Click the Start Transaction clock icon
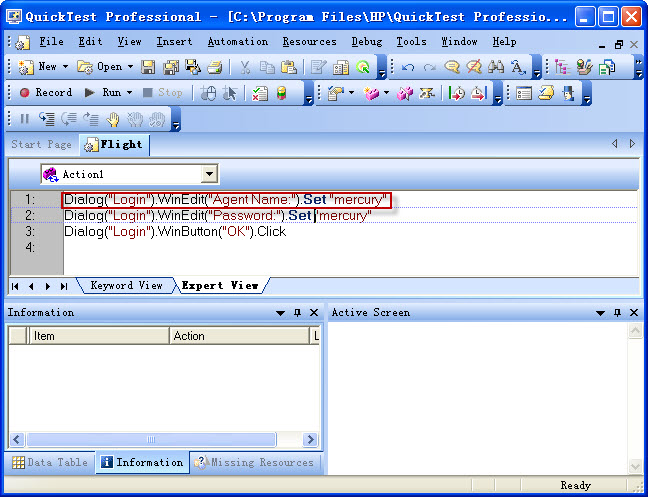This screenshot has width=648, height=497. tap(457, 93)
